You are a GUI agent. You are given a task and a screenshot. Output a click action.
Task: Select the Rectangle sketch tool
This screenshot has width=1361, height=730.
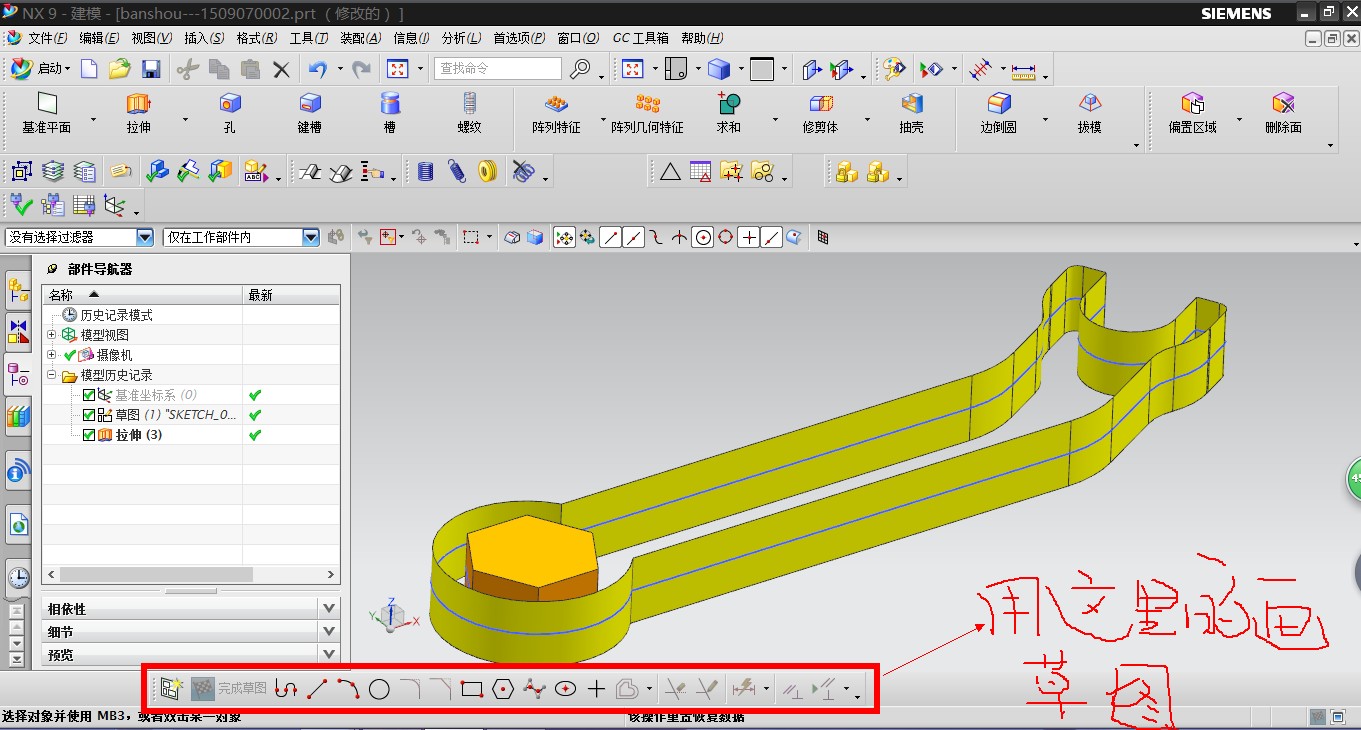pos(472,689)
